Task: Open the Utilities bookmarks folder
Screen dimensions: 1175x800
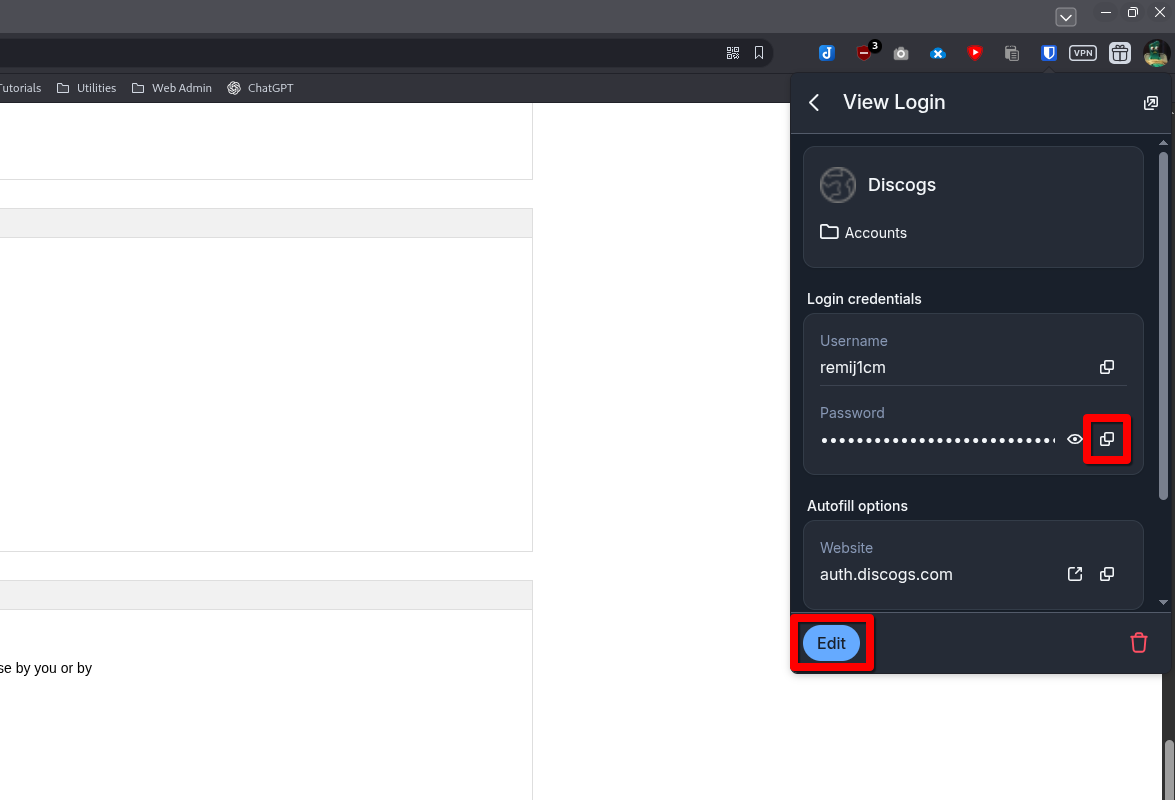Action: tap(87, 88)
